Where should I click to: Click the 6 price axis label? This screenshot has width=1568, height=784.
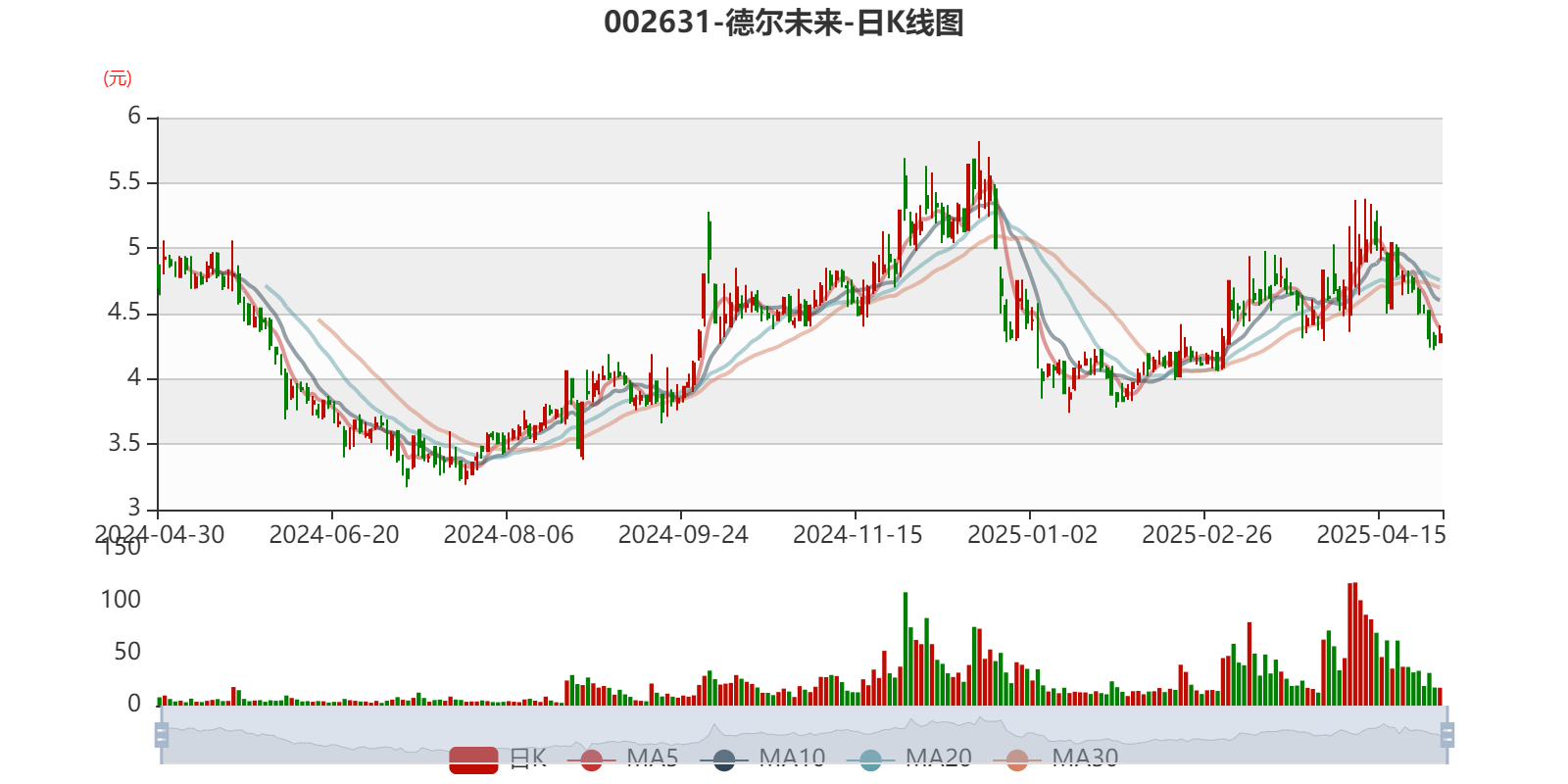click(x=135, y=117)
